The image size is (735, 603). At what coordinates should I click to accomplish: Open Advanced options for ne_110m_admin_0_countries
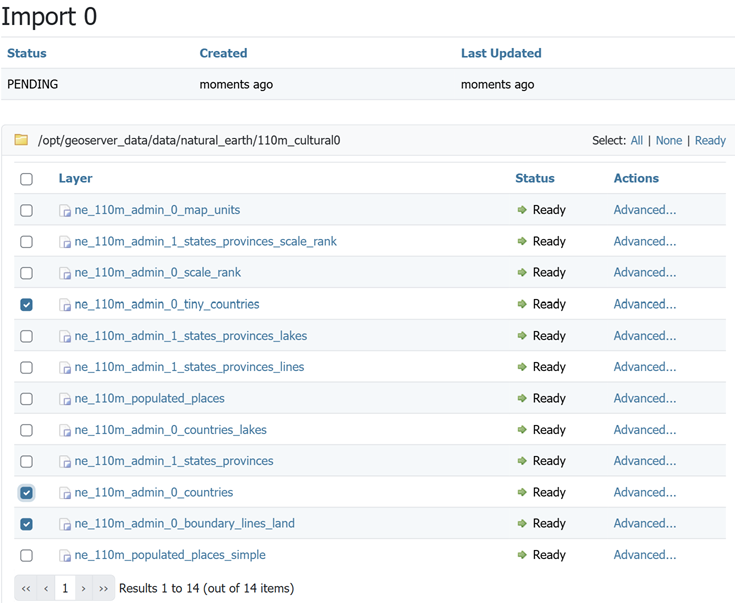point(645,492)
